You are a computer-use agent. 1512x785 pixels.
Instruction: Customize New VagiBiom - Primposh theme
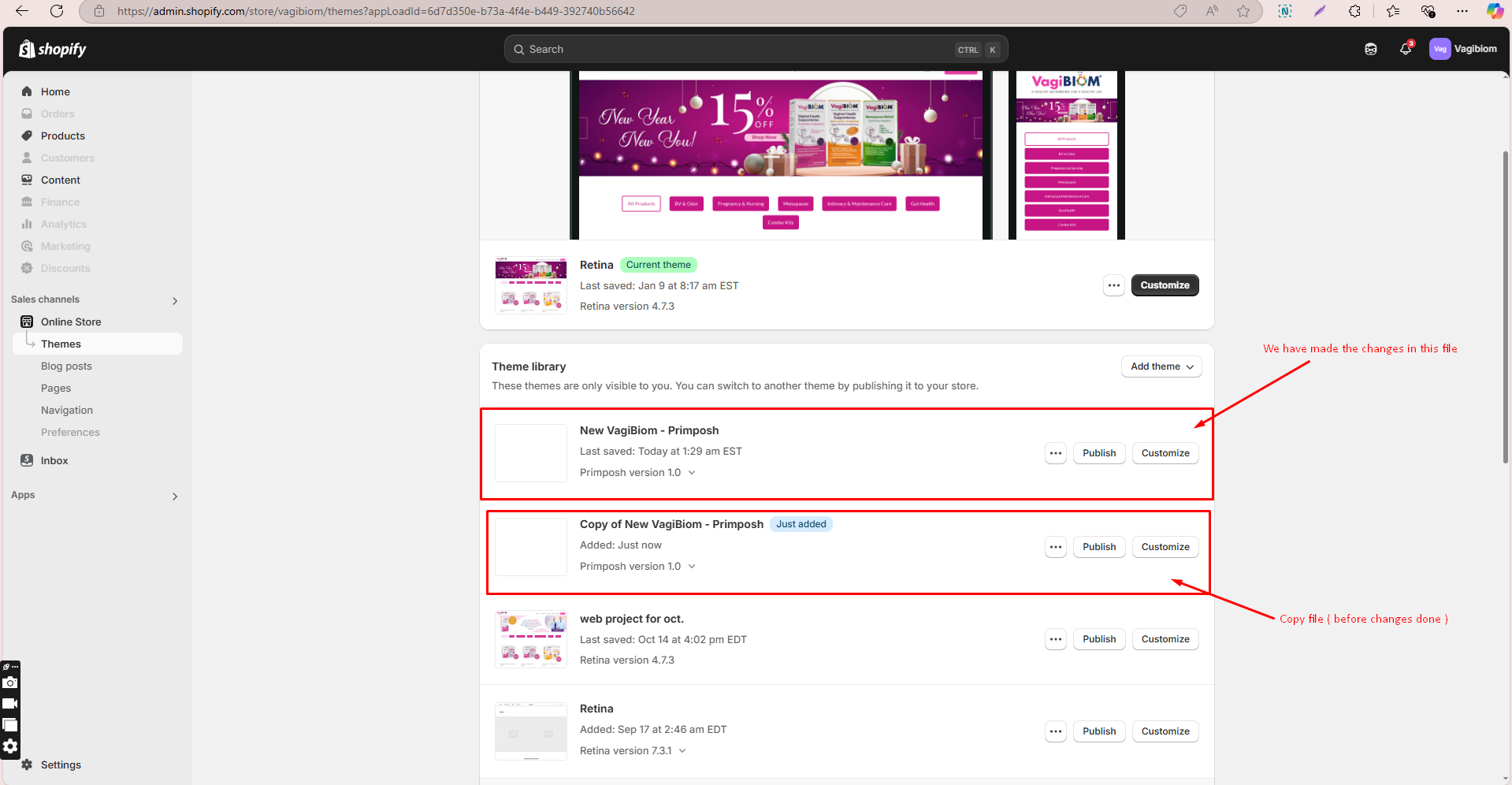pyautogui.click(x=1165, y=453)
